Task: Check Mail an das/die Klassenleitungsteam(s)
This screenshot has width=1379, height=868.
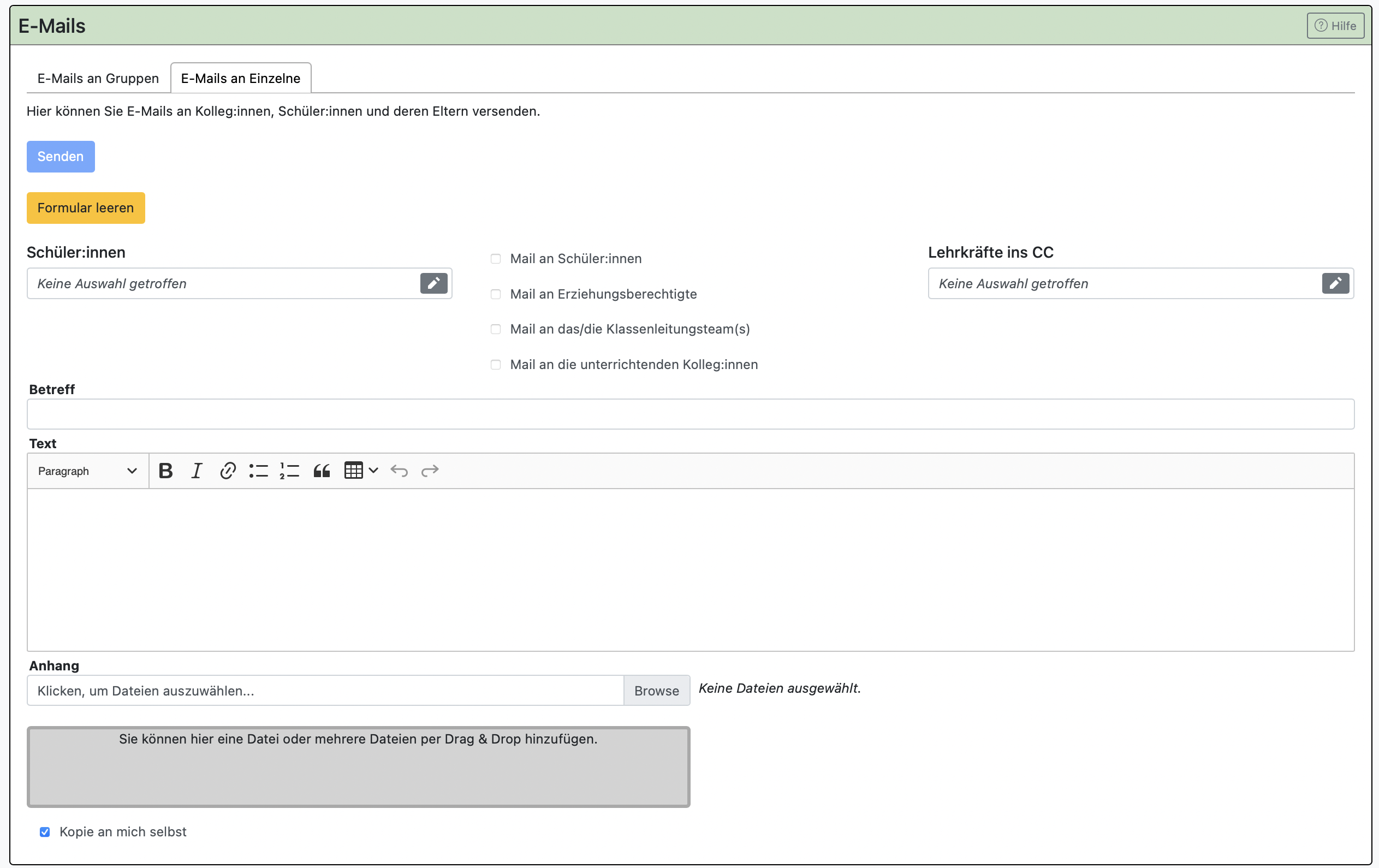Action: 495,329
